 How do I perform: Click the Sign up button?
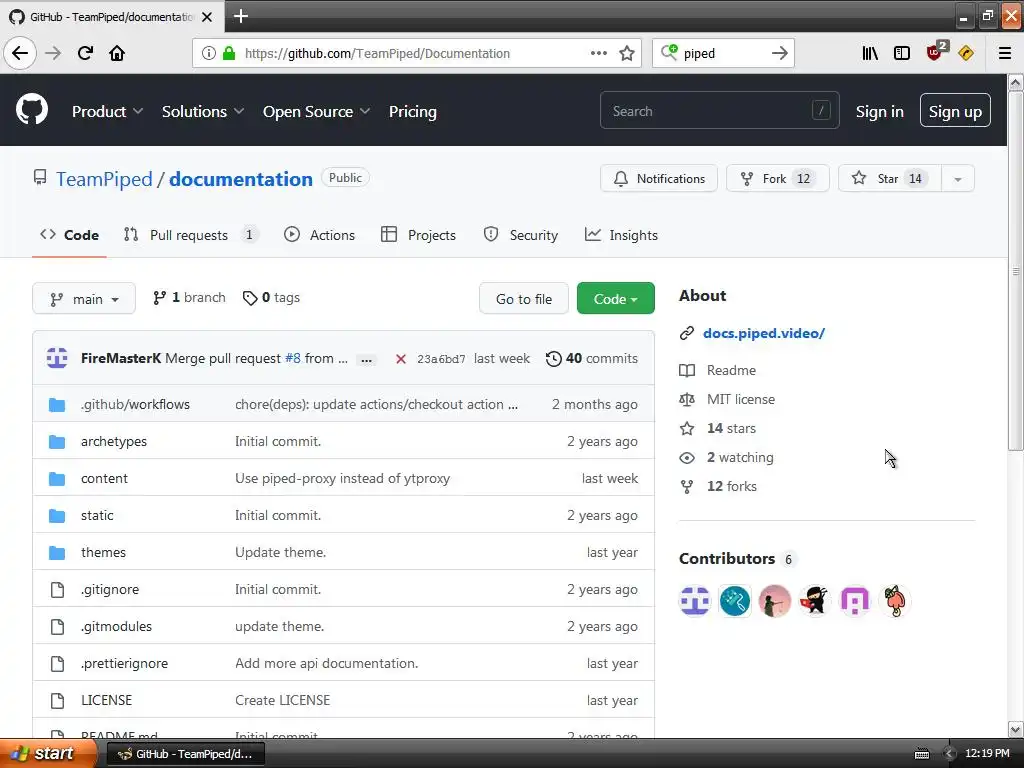(955, 111)
